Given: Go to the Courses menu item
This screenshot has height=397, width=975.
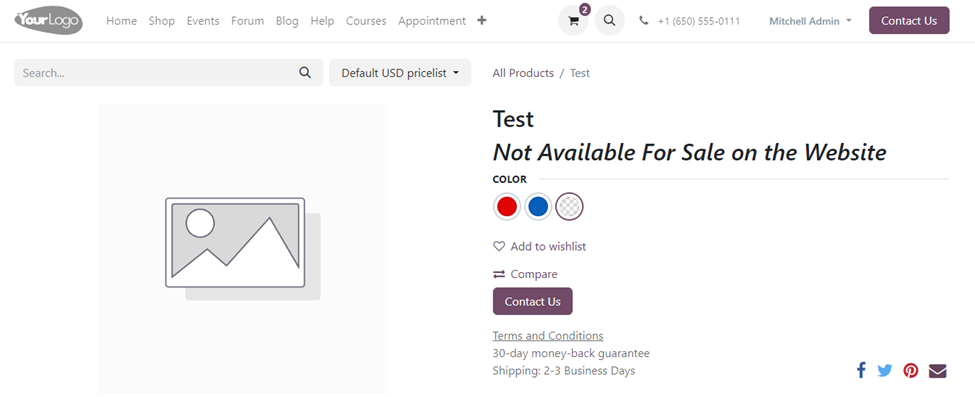Looking at the screenshot, I should pos(366,21).
